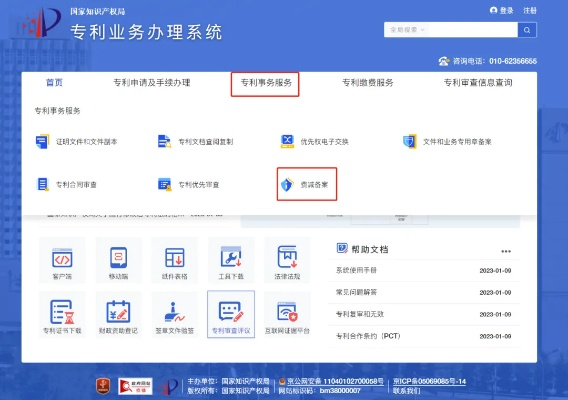The width and height of the screenshot is (568, 400).
Task: Open 文件和业务专用章备案 icon
Action: point(410,141)
